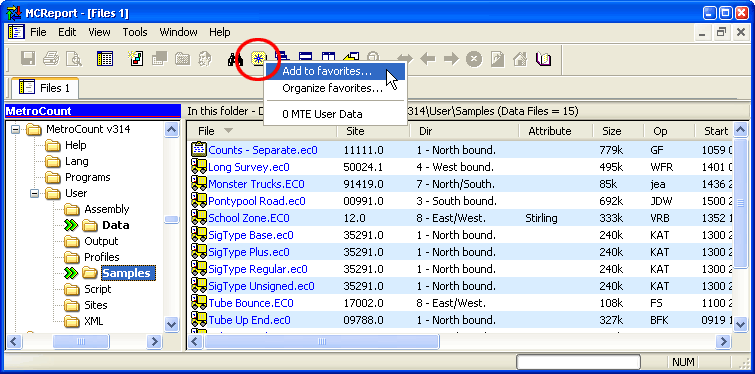Click the file list table toolbar icon
The image size is (755, 374).
pos(104,59)
